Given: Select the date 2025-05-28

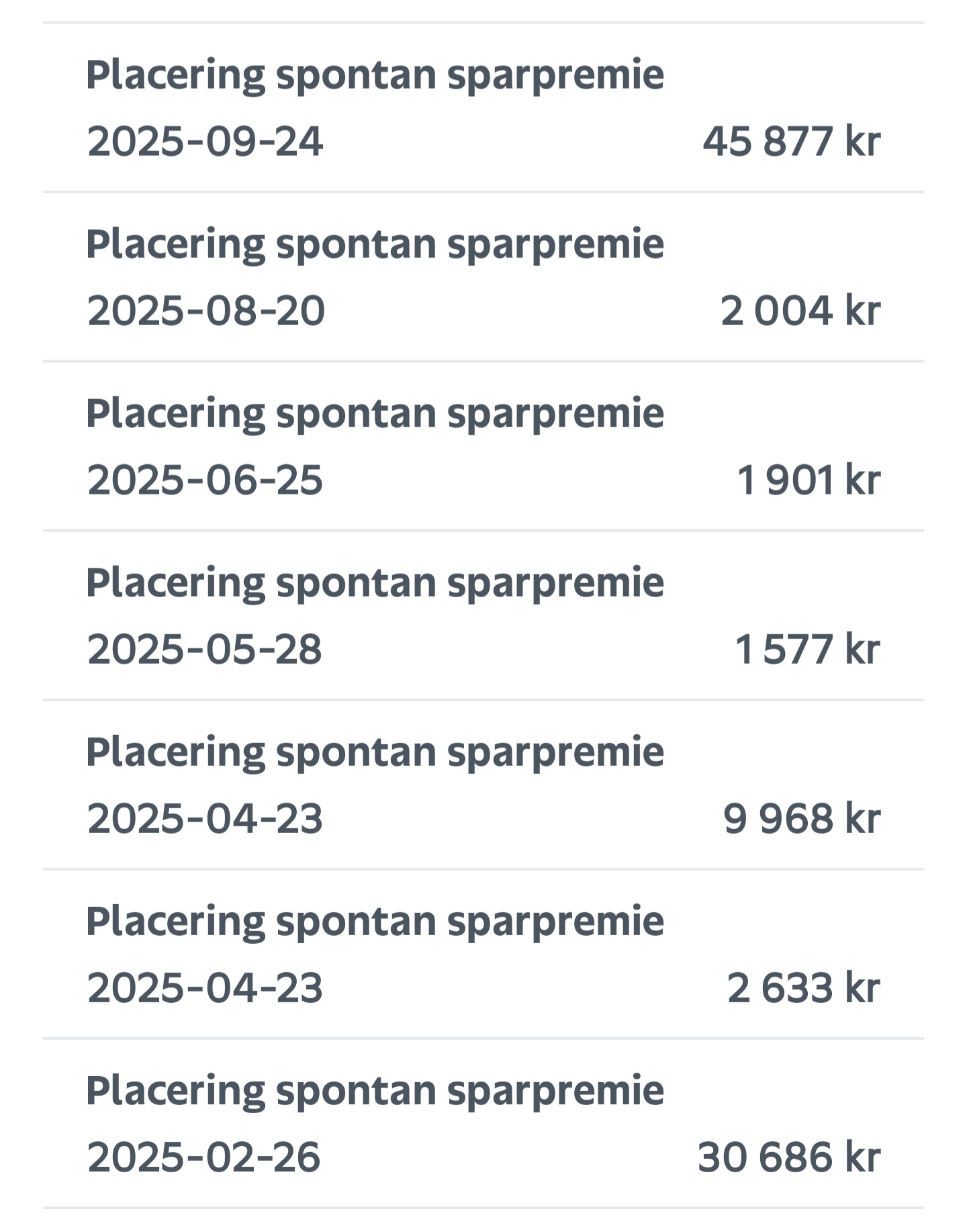Looking at the screenshot, I should [205, 650].
